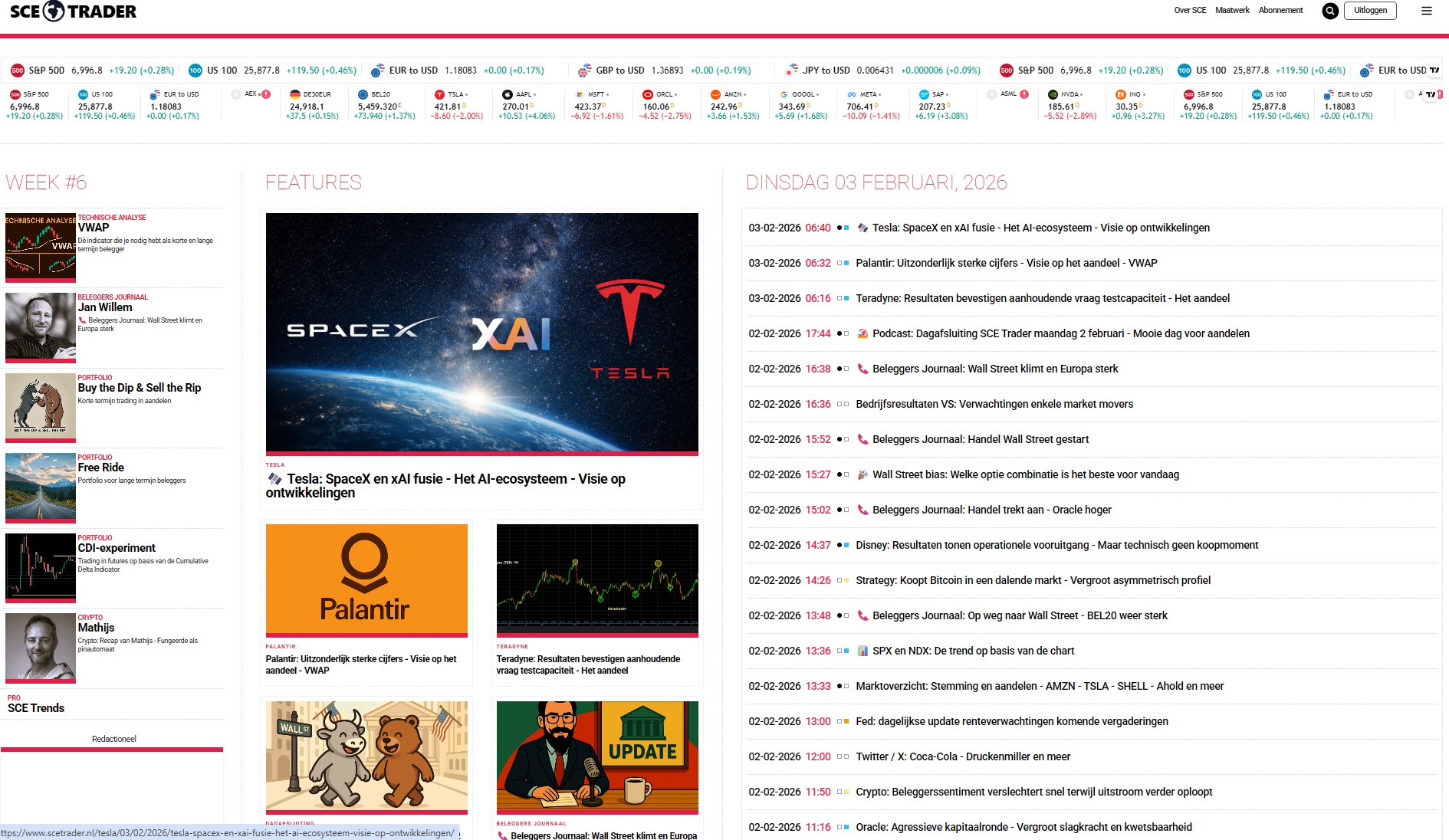Click BEL20 ticker icon in quotes bar
Image resolution: width=1449 pixels, height=840 pixels.
[363, 94]
